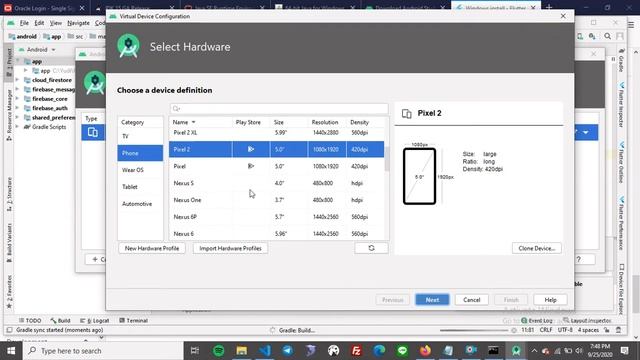Viewport: 640px width, 360px height.
Task: Open FileZilla from taskbar
Action: click(356, 351)
